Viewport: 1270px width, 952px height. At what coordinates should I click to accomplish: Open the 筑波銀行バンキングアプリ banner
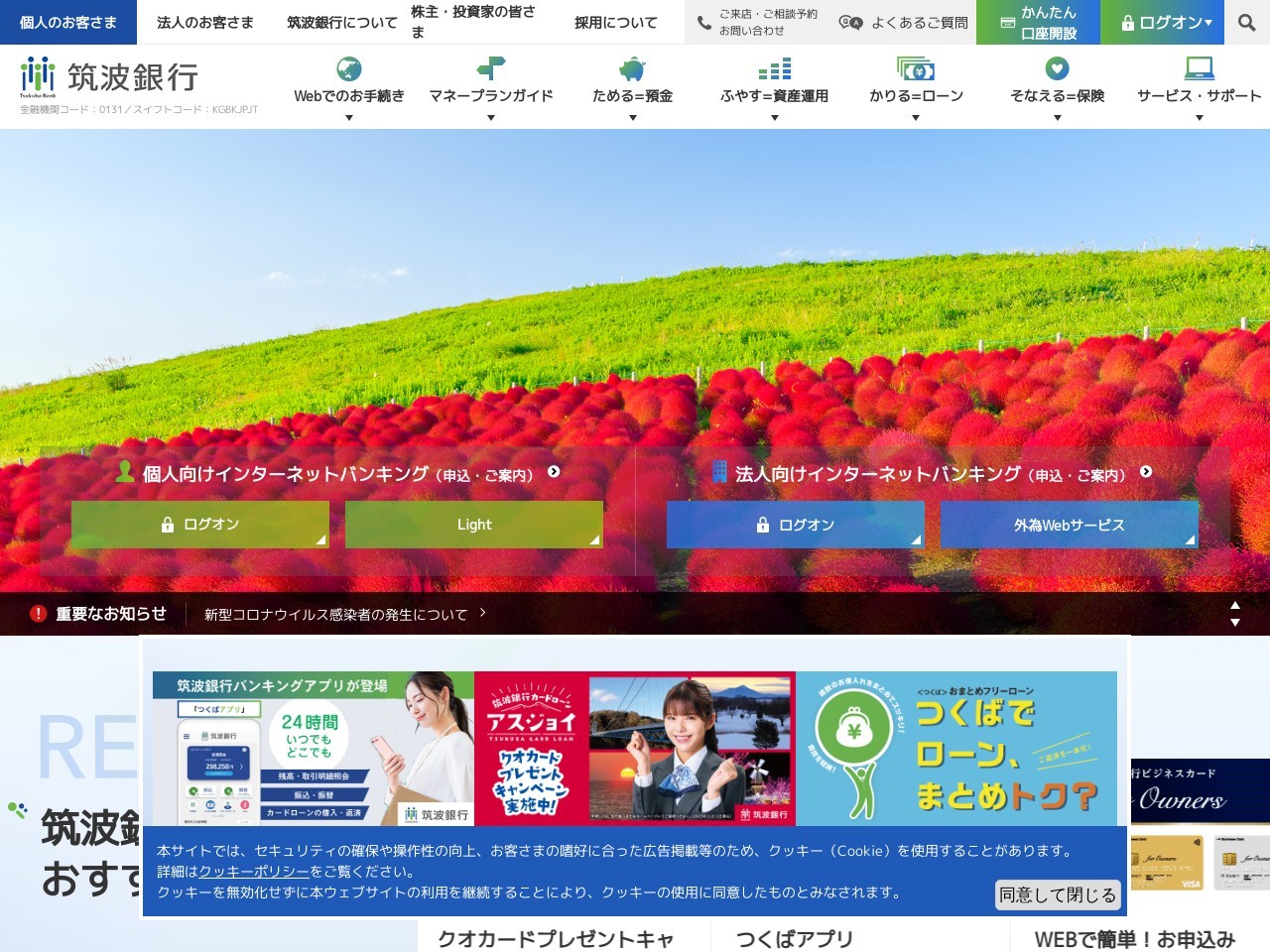(x=314, y=749)
